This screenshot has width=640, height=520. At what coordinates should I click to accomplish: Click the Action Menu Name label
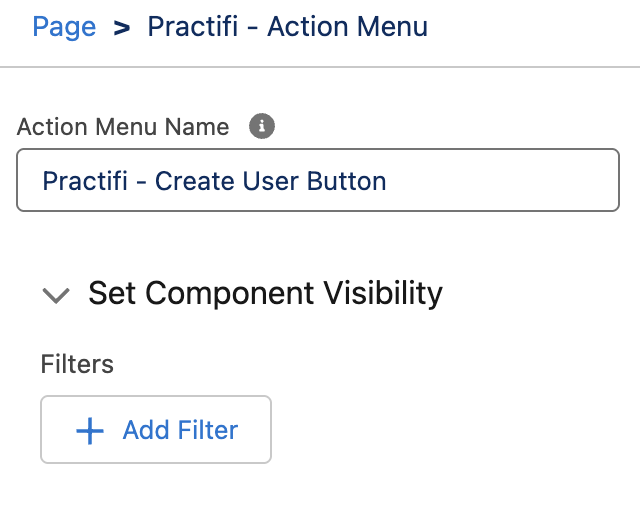[123, 127]
